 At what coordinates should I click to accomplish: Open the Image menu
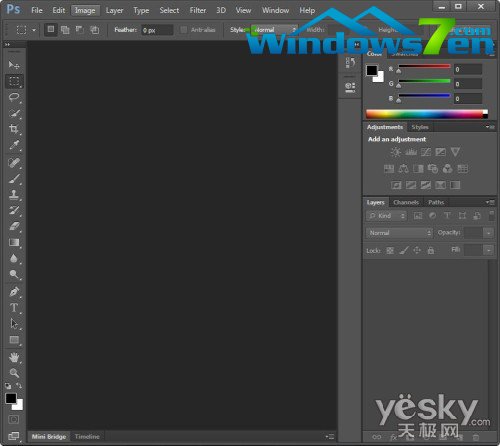(85, 10)
